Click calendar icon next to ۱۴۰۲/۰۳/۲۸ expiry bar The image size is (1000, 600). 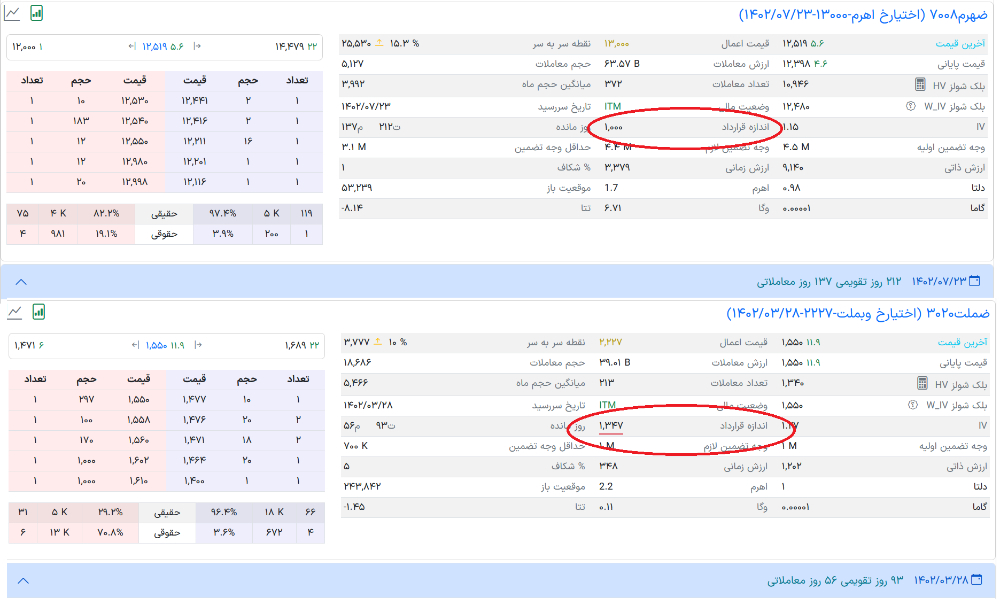[x=976, y=580]
